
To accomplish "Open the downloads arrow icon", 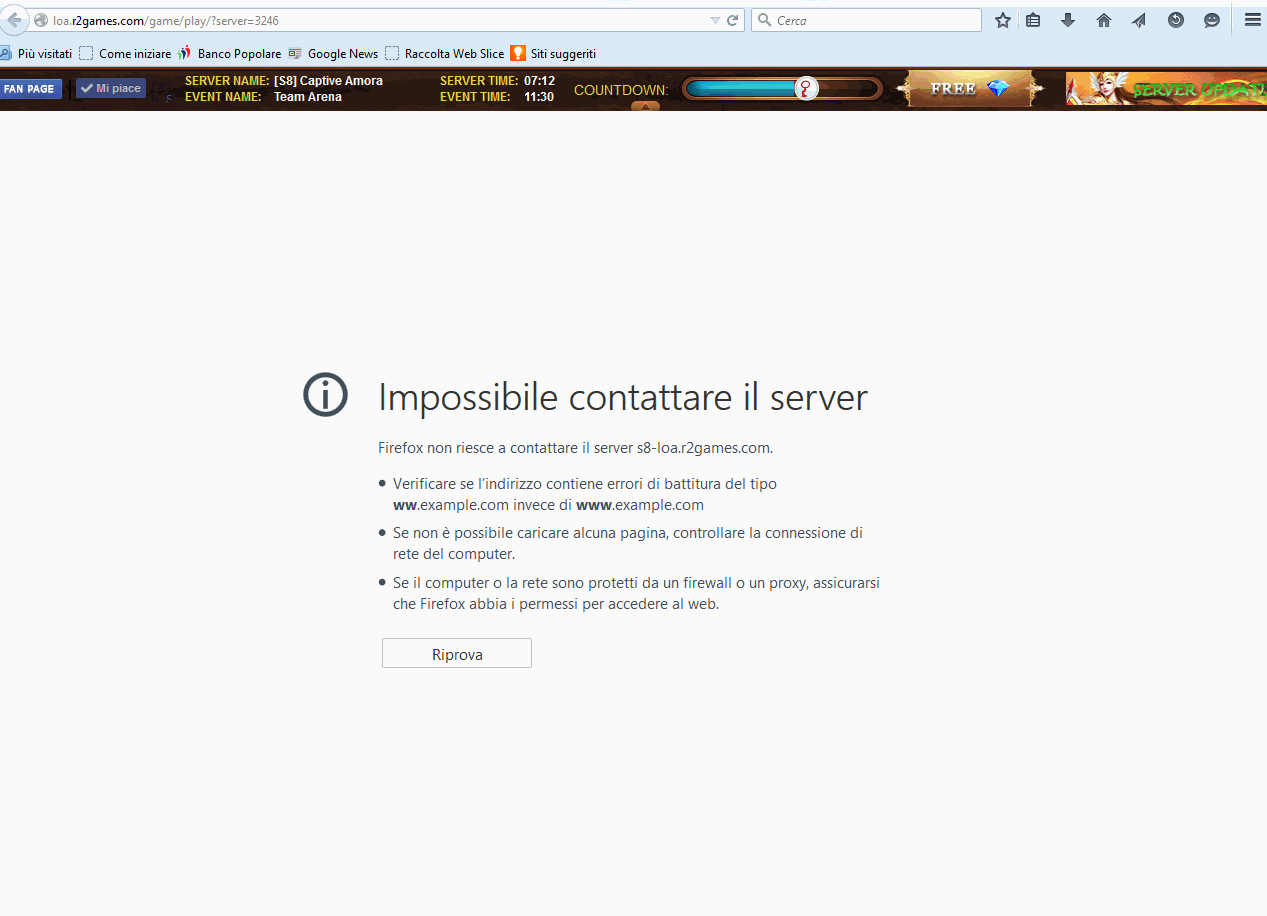I will (1068, 20).
